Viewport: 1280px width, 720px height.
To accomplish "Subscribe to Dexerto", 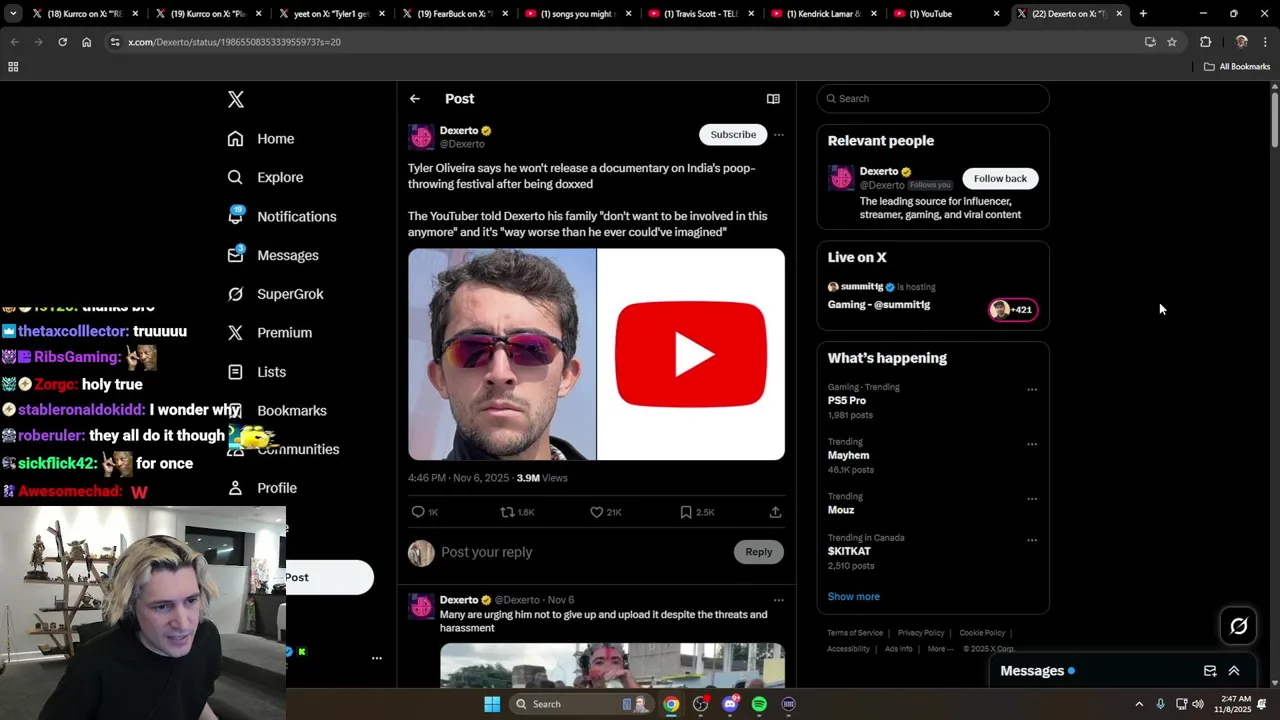I will [x=733, y=135].
